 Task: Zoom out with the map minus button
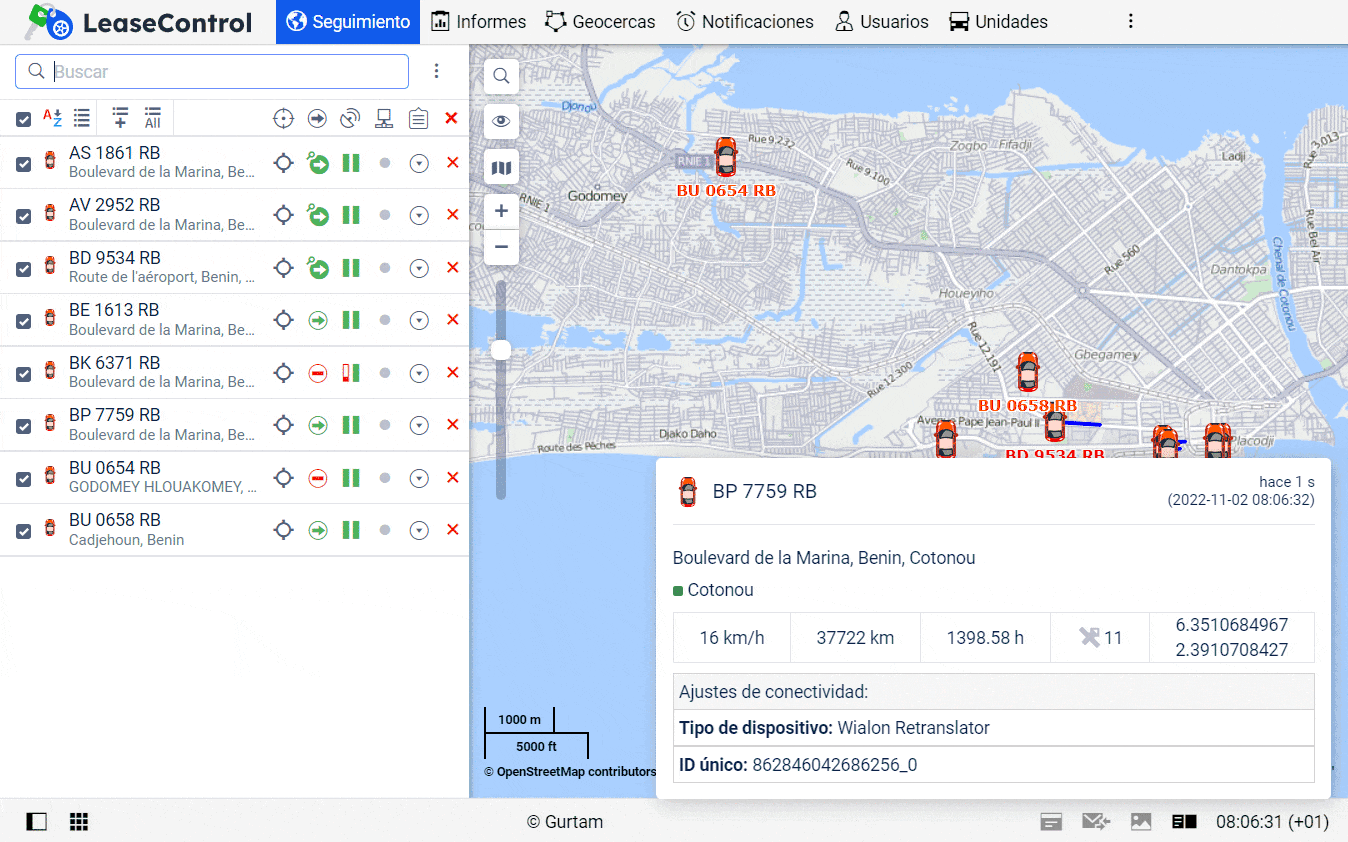tap(501, 247)
